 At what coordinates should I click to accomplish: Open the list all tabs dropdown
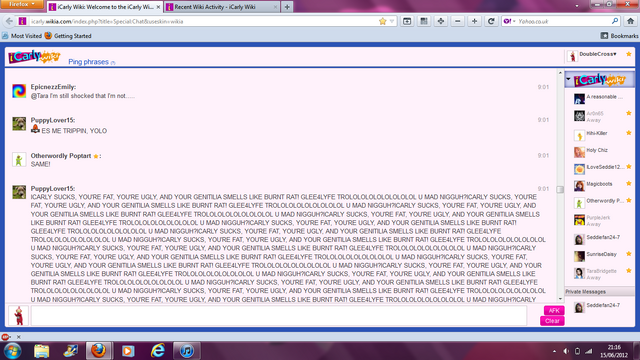[577, 6]
